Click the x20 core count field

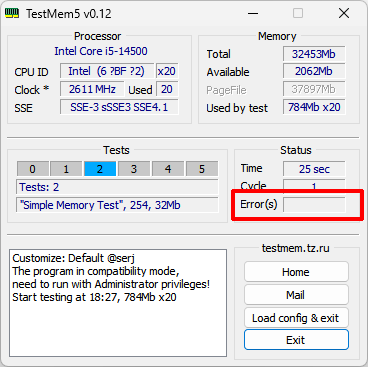tap(167, 71)
